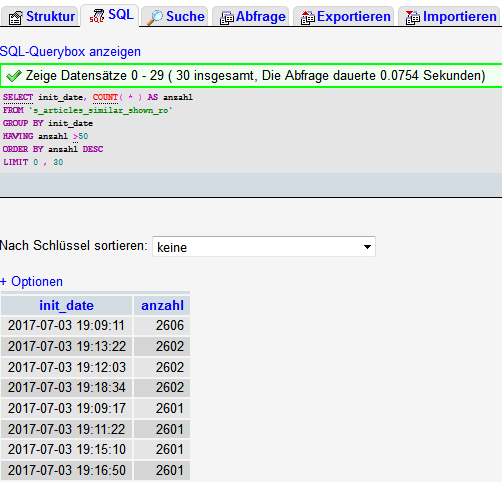Click the Importieren tab icon
This screenshot has height=482, width=502.
point(413,18)
